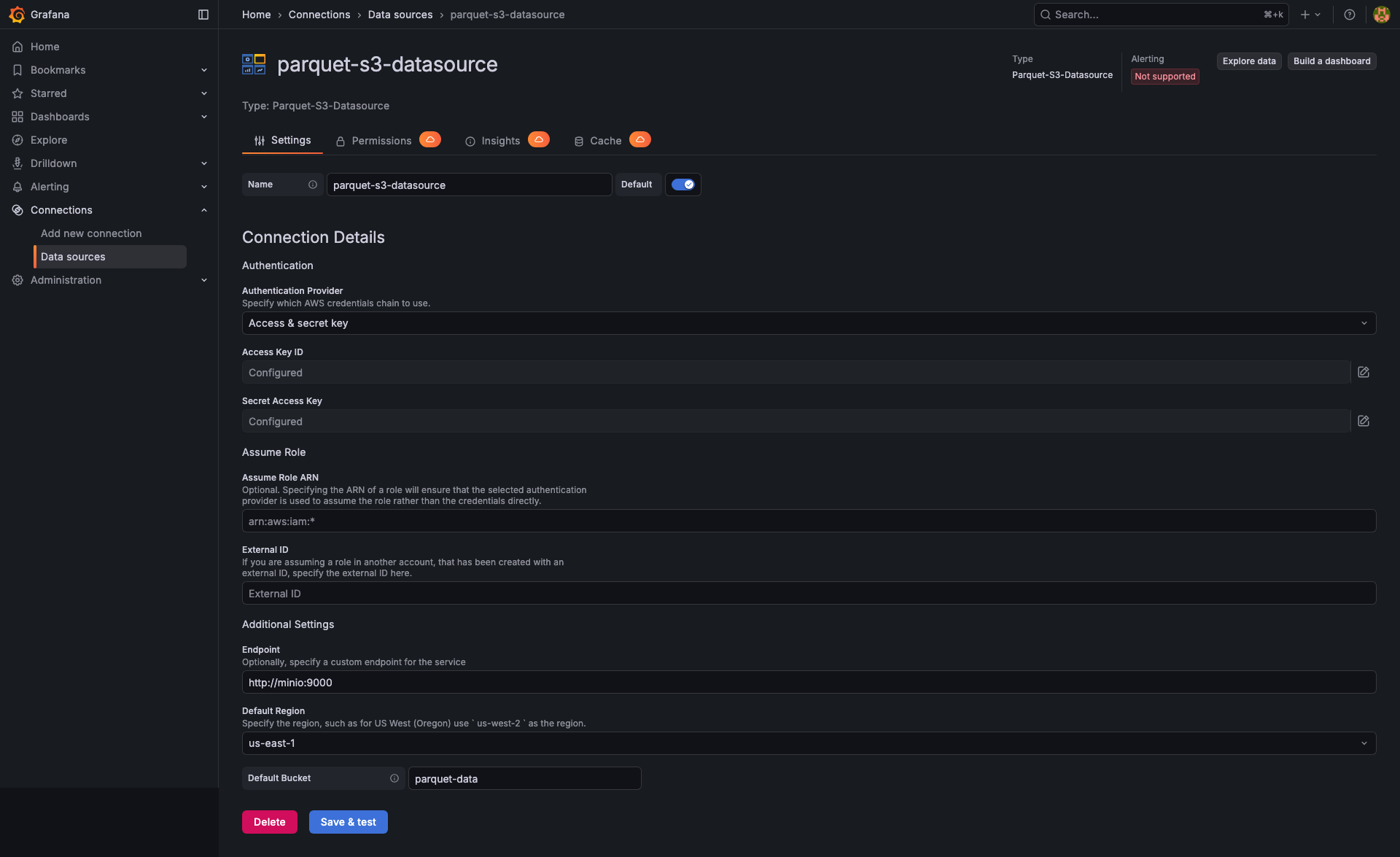Click the Explore data button
The width and height of the screenshot is (1400, 857).
click(1249, 61)
